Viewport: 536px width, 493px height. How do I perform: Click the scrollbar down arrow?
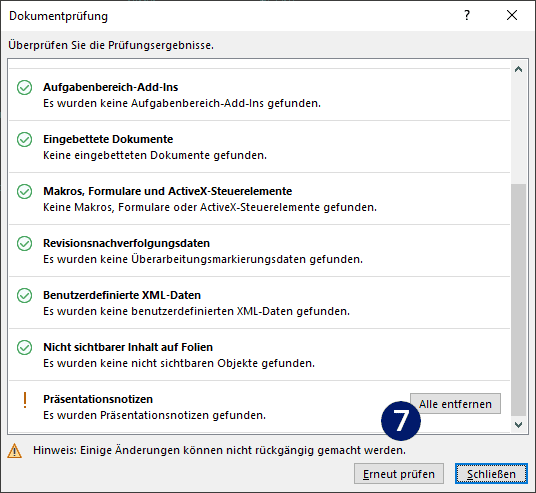coord(518,425)
